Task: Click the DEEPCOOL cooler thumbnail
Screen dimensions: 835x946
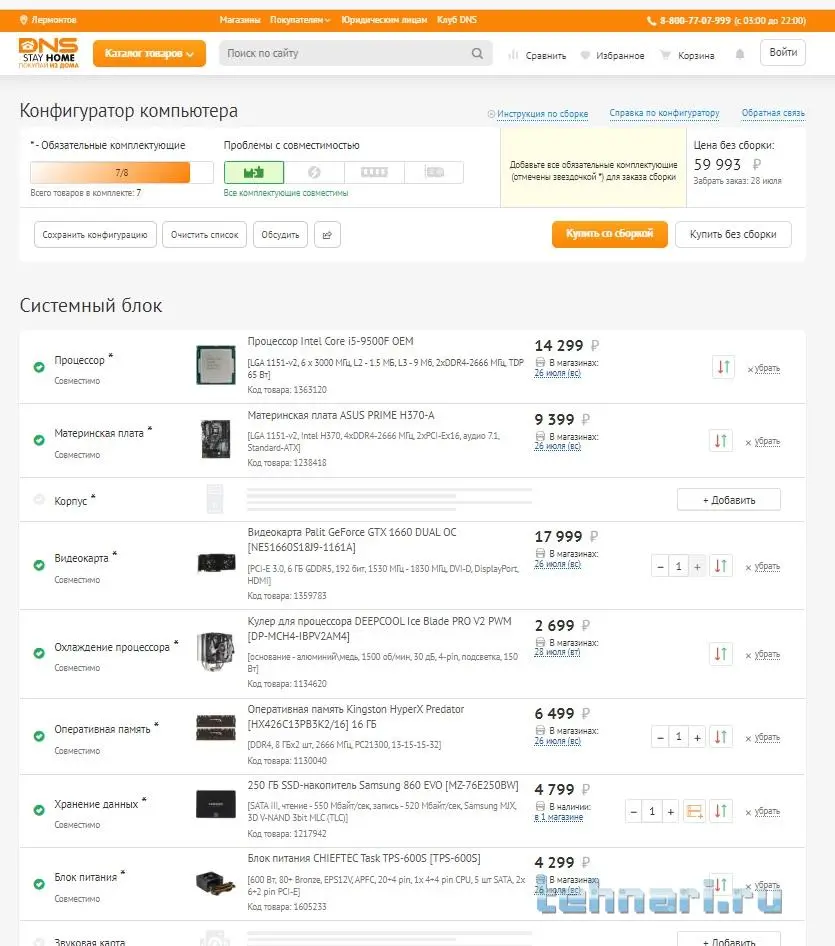Action: pos(216,652)
